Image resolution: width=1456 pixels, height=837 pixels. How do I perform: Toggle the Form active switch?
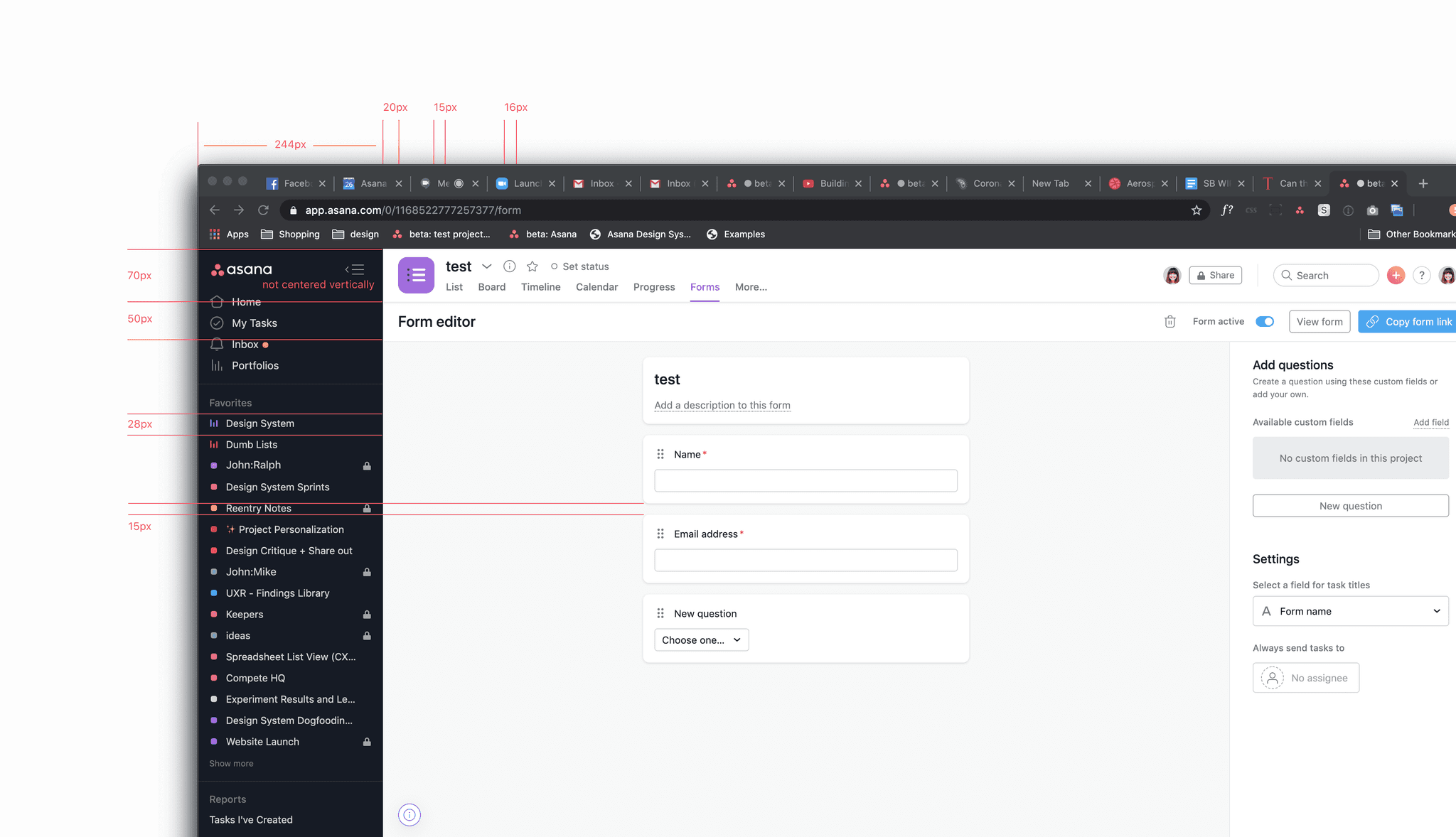pos(1264,322)
